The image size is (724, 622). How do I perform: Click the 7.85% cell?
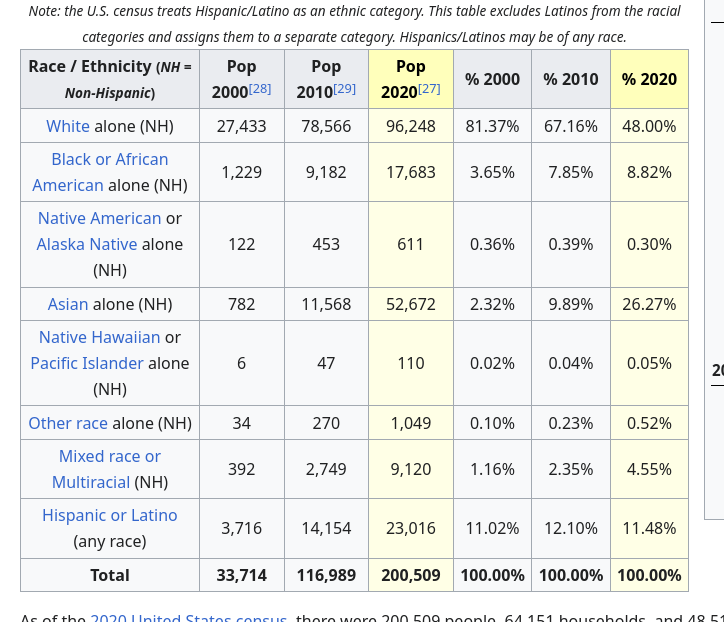pyautogui.click(x=571, y=172)
